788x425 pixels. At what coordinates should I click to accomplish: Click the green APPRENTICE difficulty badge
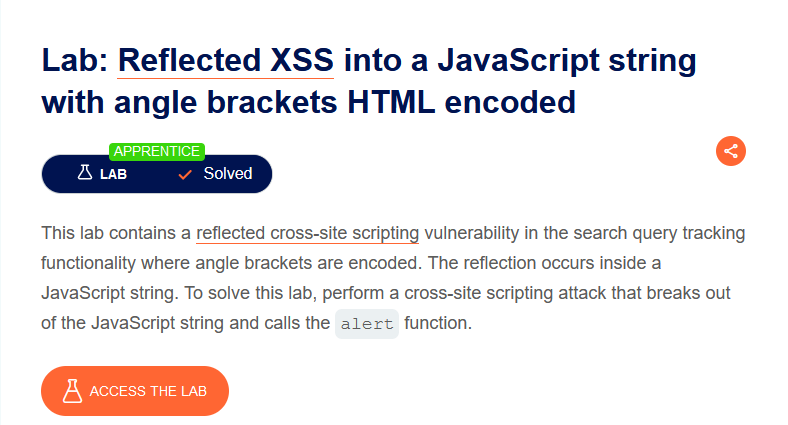157,151
